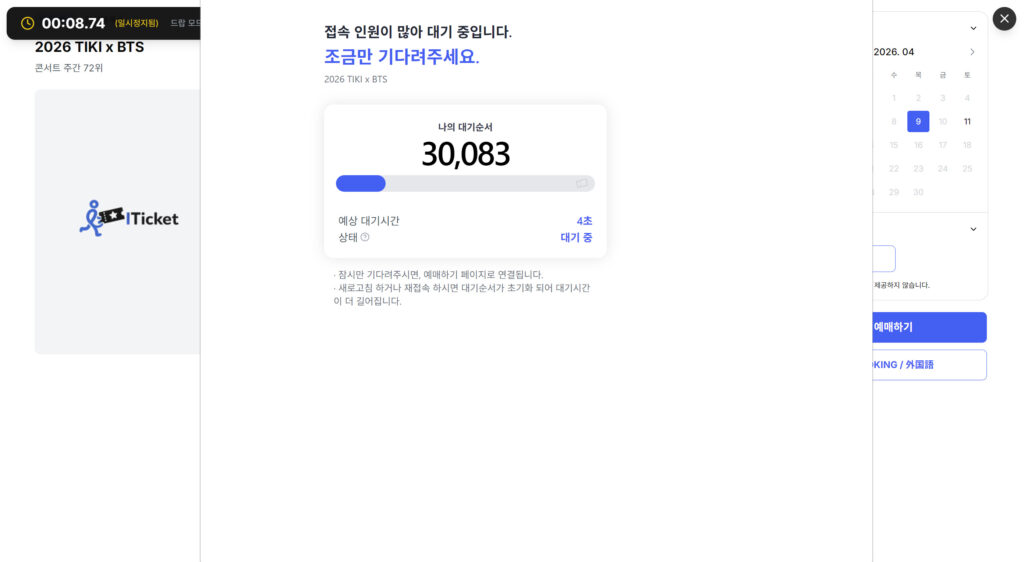This screenshot has width=1024, height=562.
Task: Click the ITicket running-man logo
Action: 129,218
